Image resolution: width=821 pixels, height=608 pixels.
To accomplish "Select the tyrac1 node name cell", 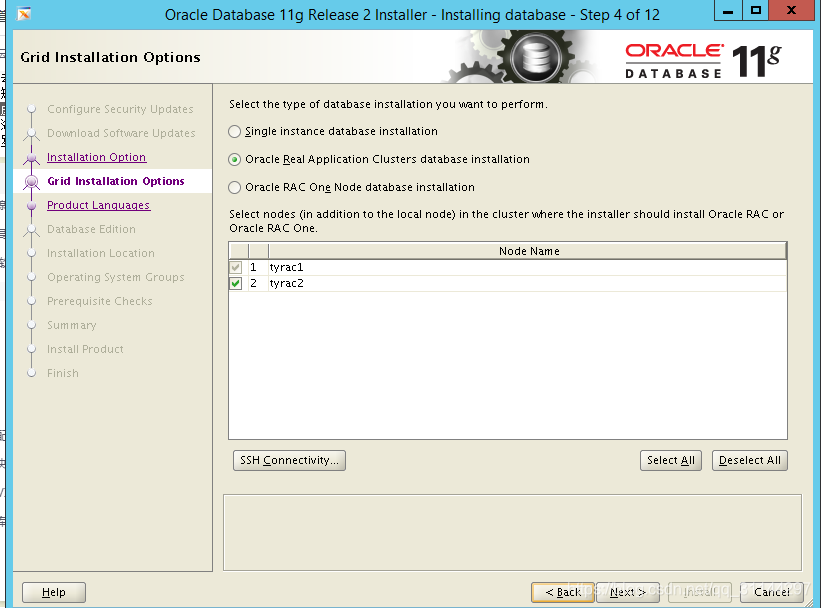I will pos(527,268).
